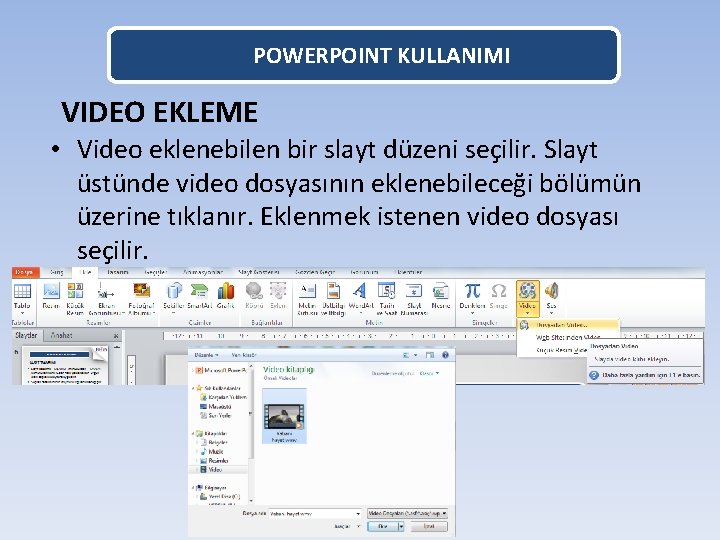
Task: Click the Dosya adı file name field
Action: coord(315,514)
